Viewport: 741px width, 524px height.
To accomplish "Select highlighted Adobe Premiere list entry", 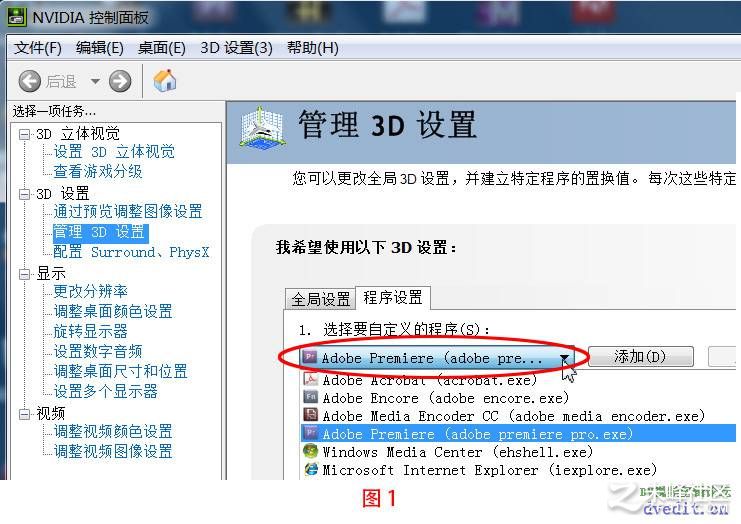I will pos(518,434).
